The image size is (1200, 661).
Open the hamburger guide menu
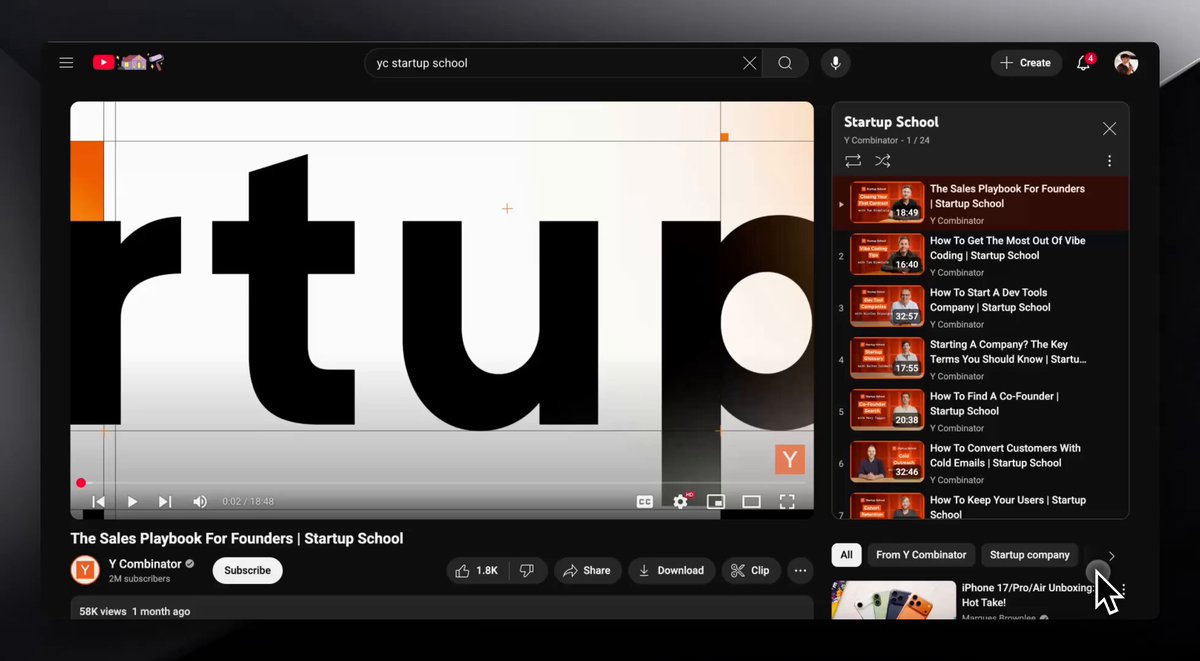click(x=66, y=63)
